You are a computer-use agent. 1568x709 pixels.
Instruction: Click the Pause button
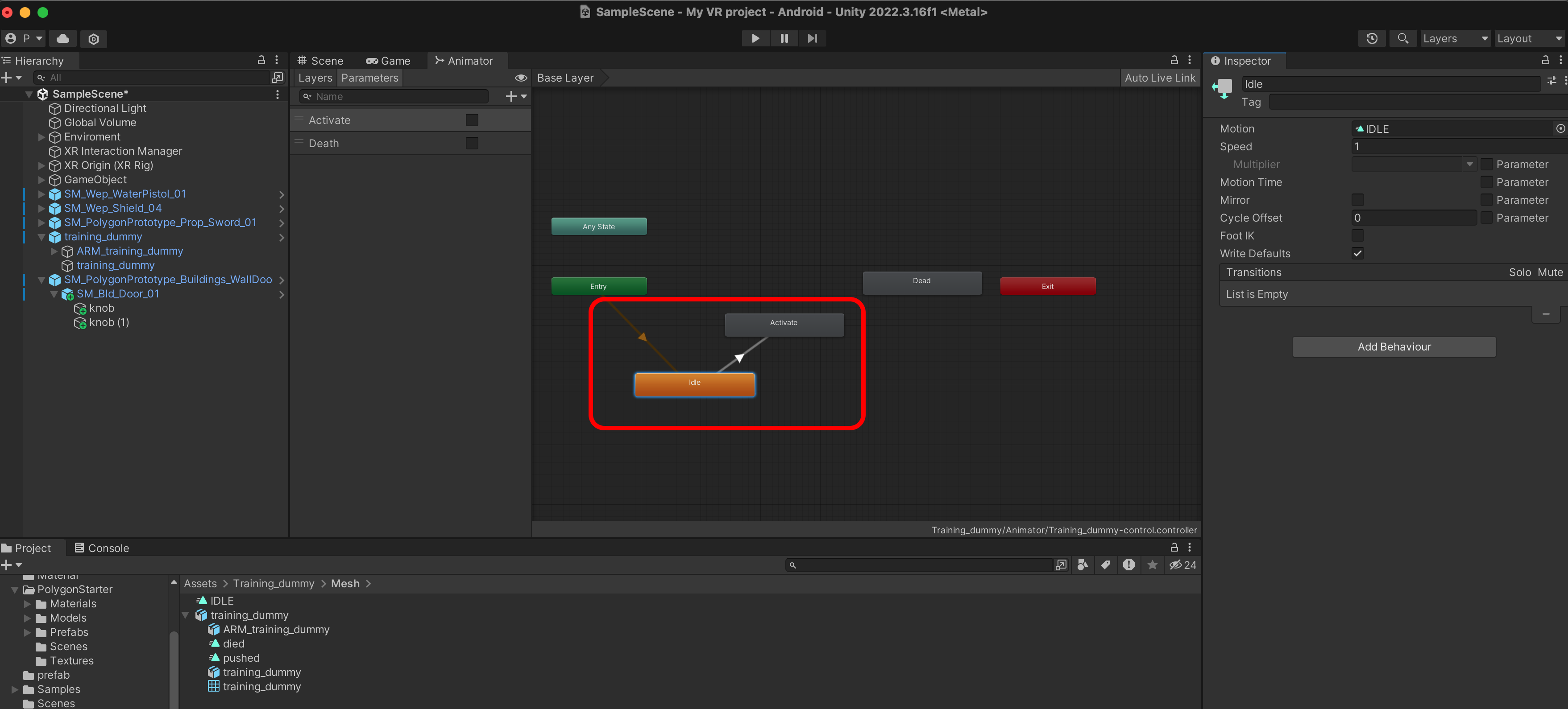coord(784,38)
